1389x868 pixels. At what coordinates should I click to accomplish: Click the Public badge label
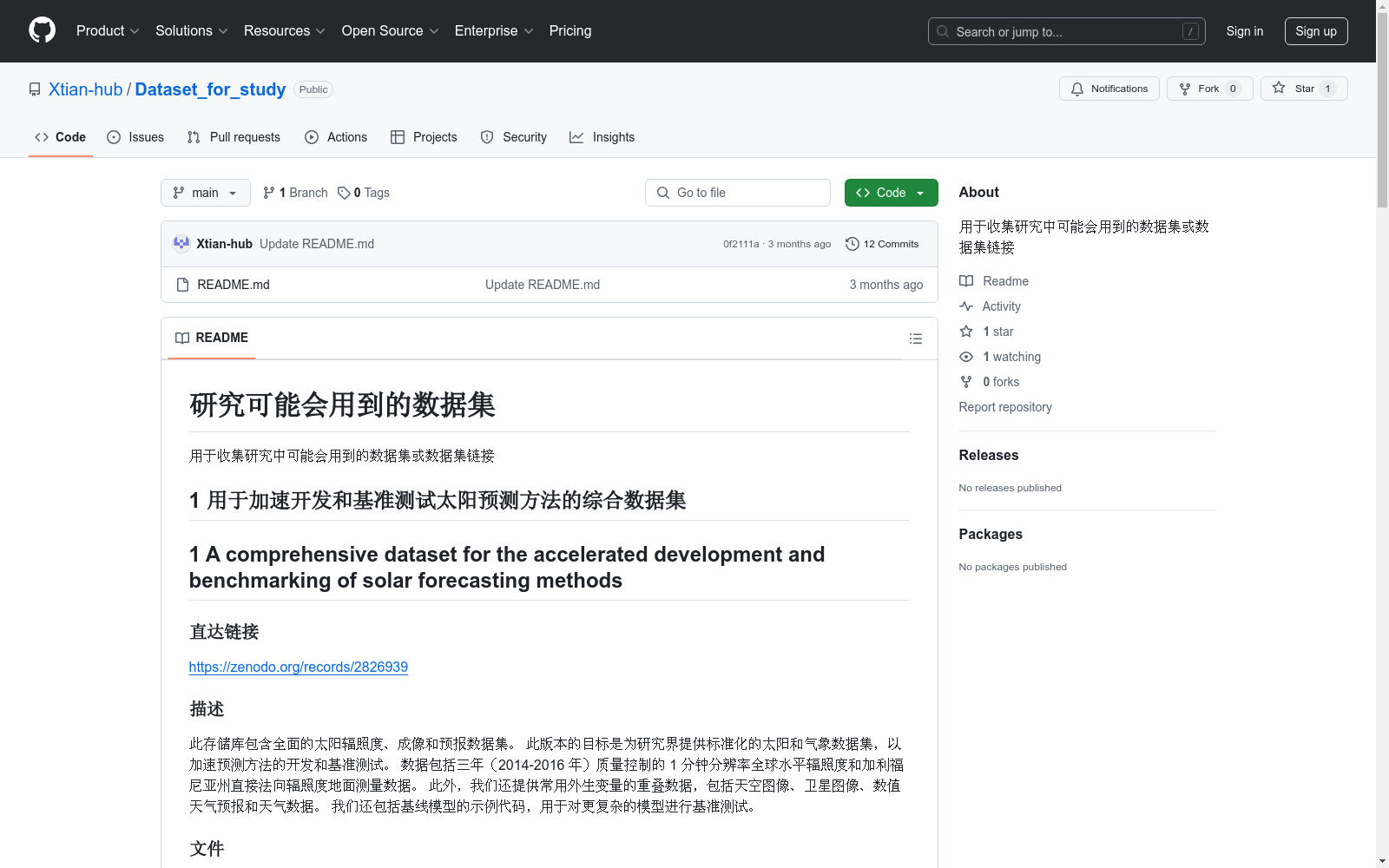[313, 89]
